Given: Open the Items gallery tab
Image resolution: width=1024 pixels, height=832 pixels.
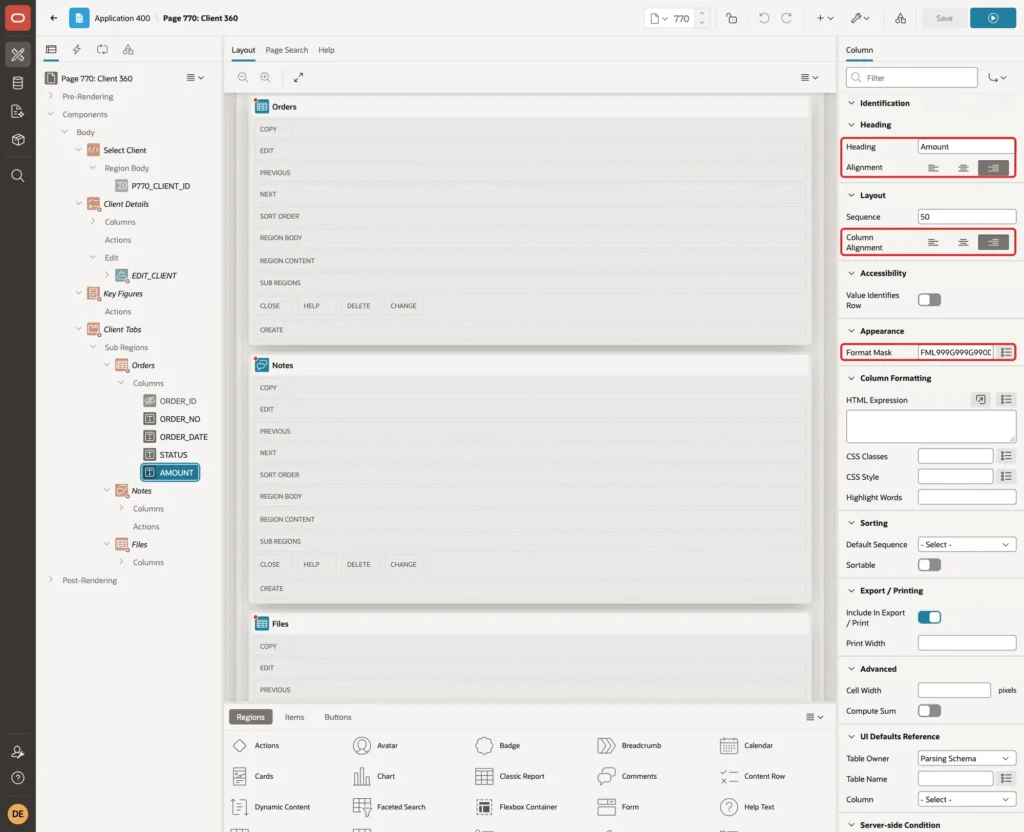Looking at the screenshot, I should (295, 717).
